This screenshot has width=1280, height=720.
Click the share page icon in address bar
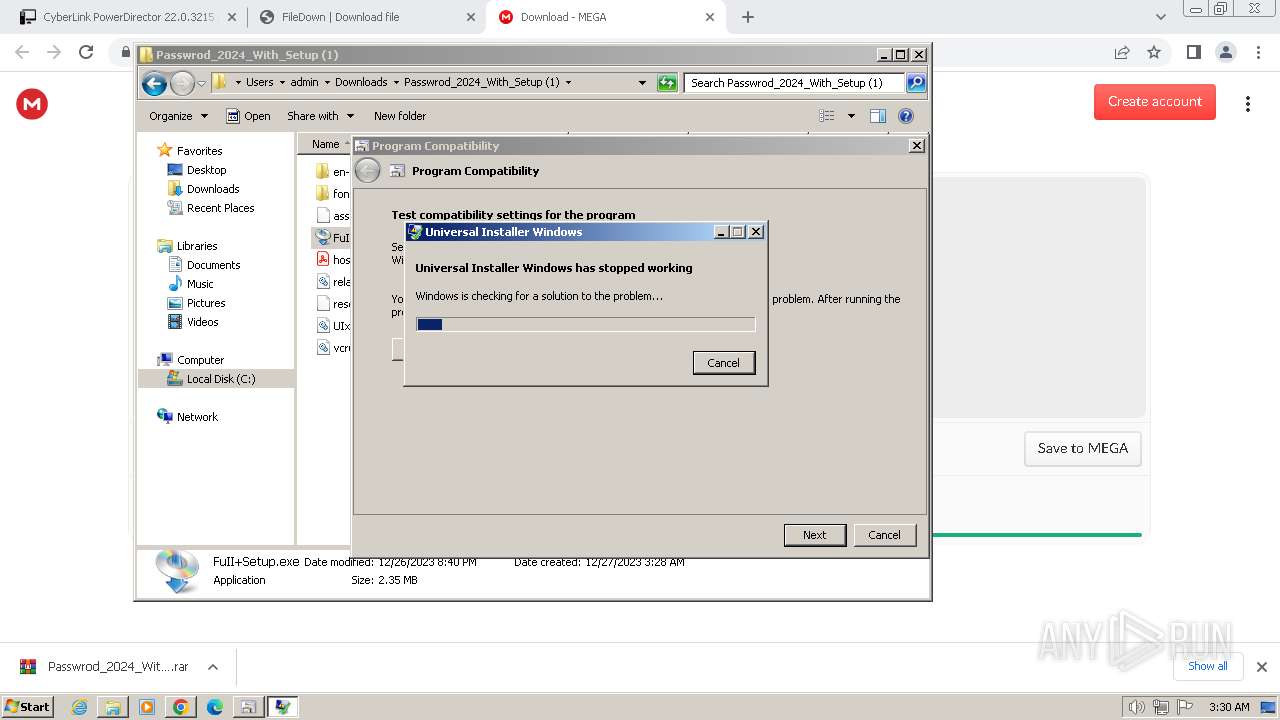1122,52
